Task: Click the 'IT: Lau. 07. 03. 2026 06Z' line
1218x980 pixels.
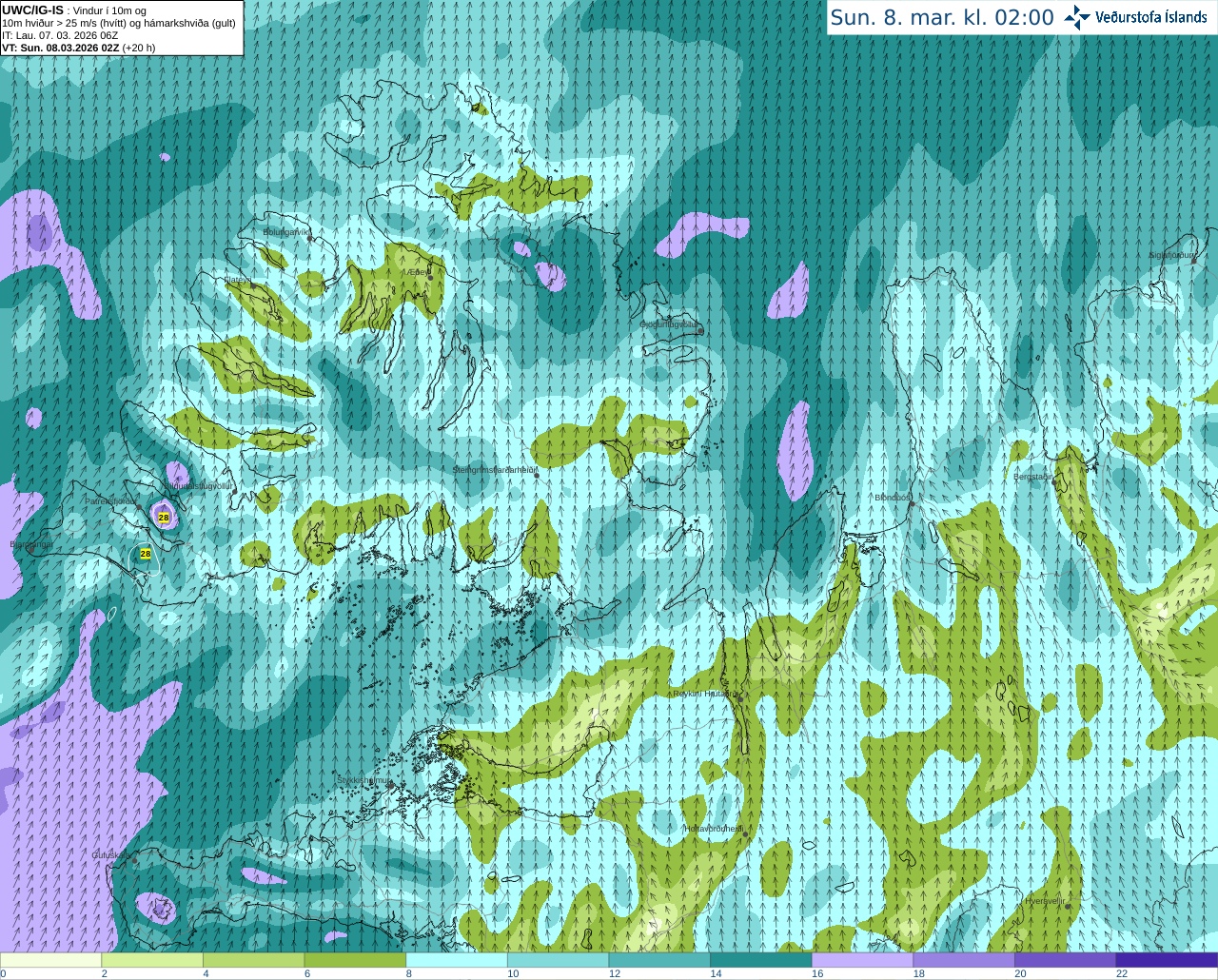Action: (60, 35)
